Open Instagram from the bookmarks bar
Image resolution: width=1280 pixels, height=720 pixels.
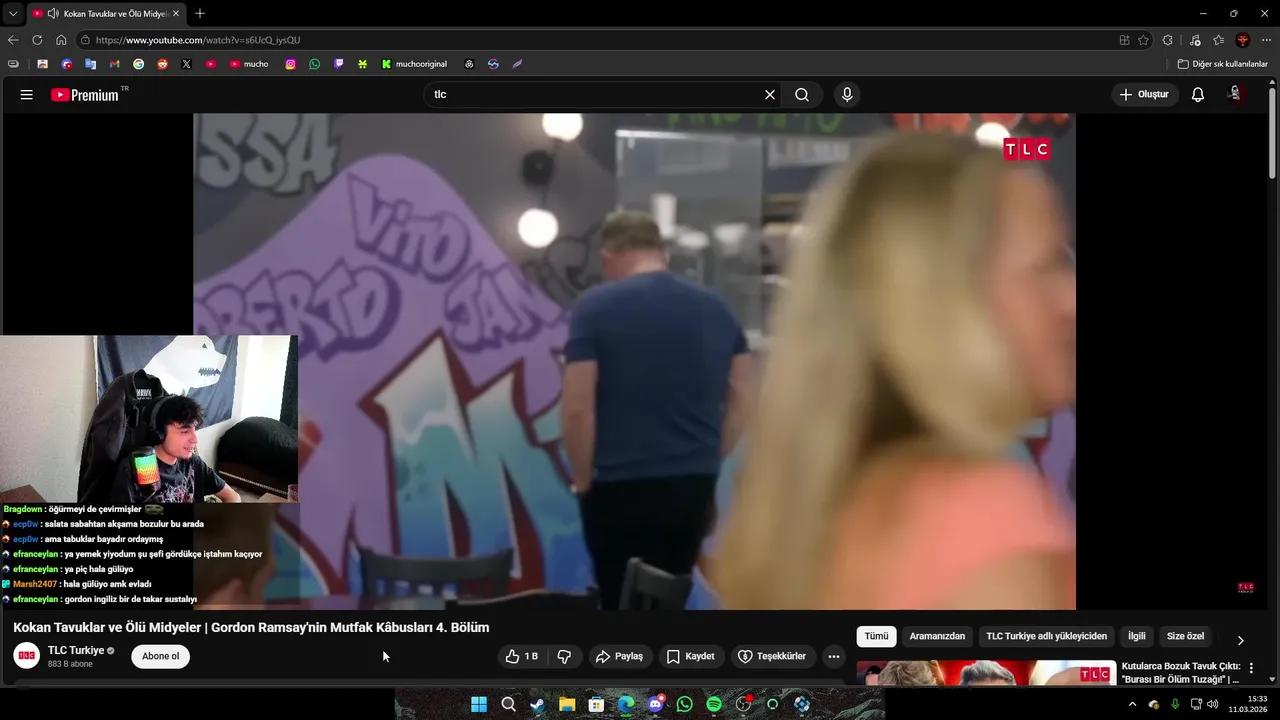290,63
